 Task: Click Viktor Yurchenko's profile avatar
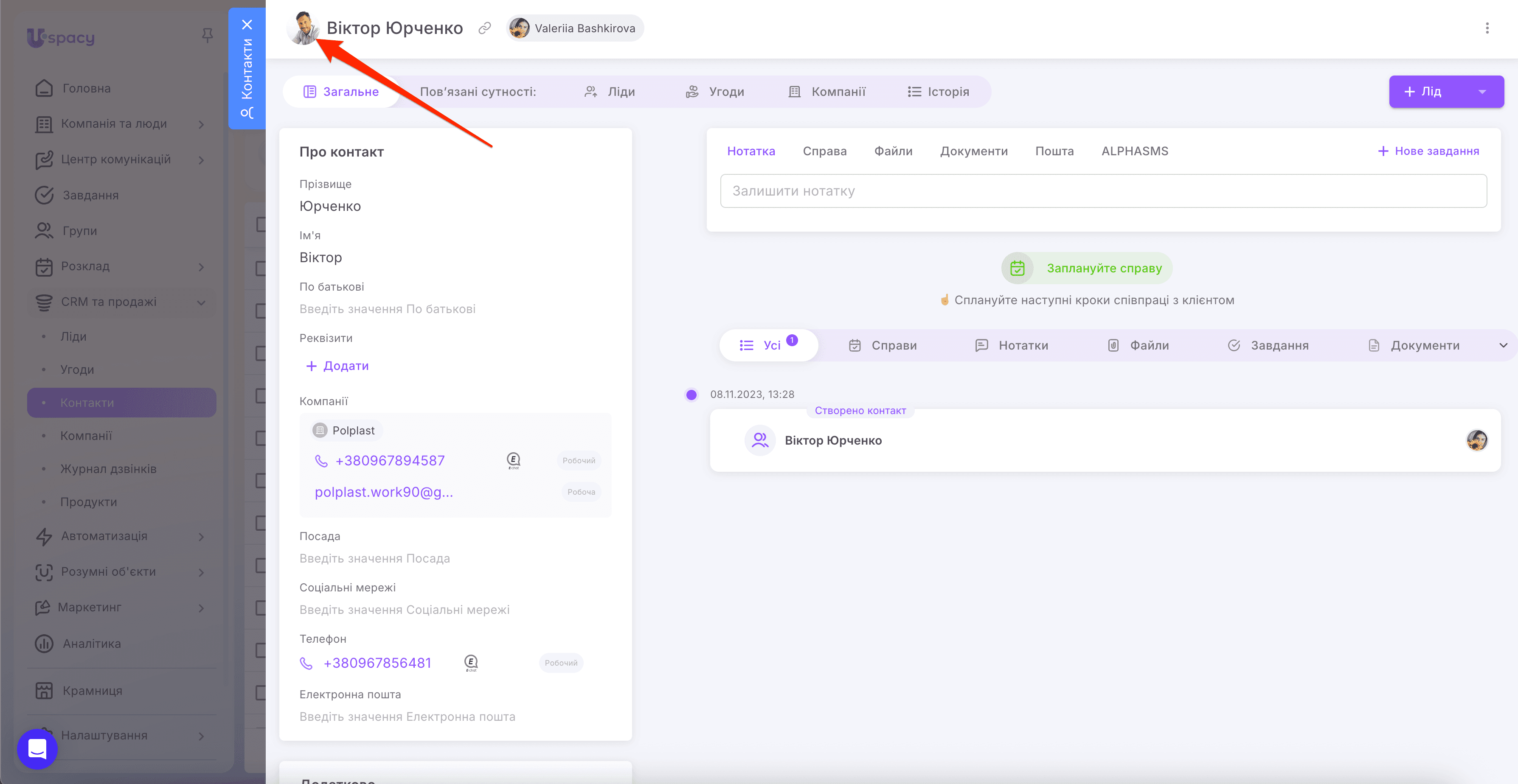[x=304, y=28]
